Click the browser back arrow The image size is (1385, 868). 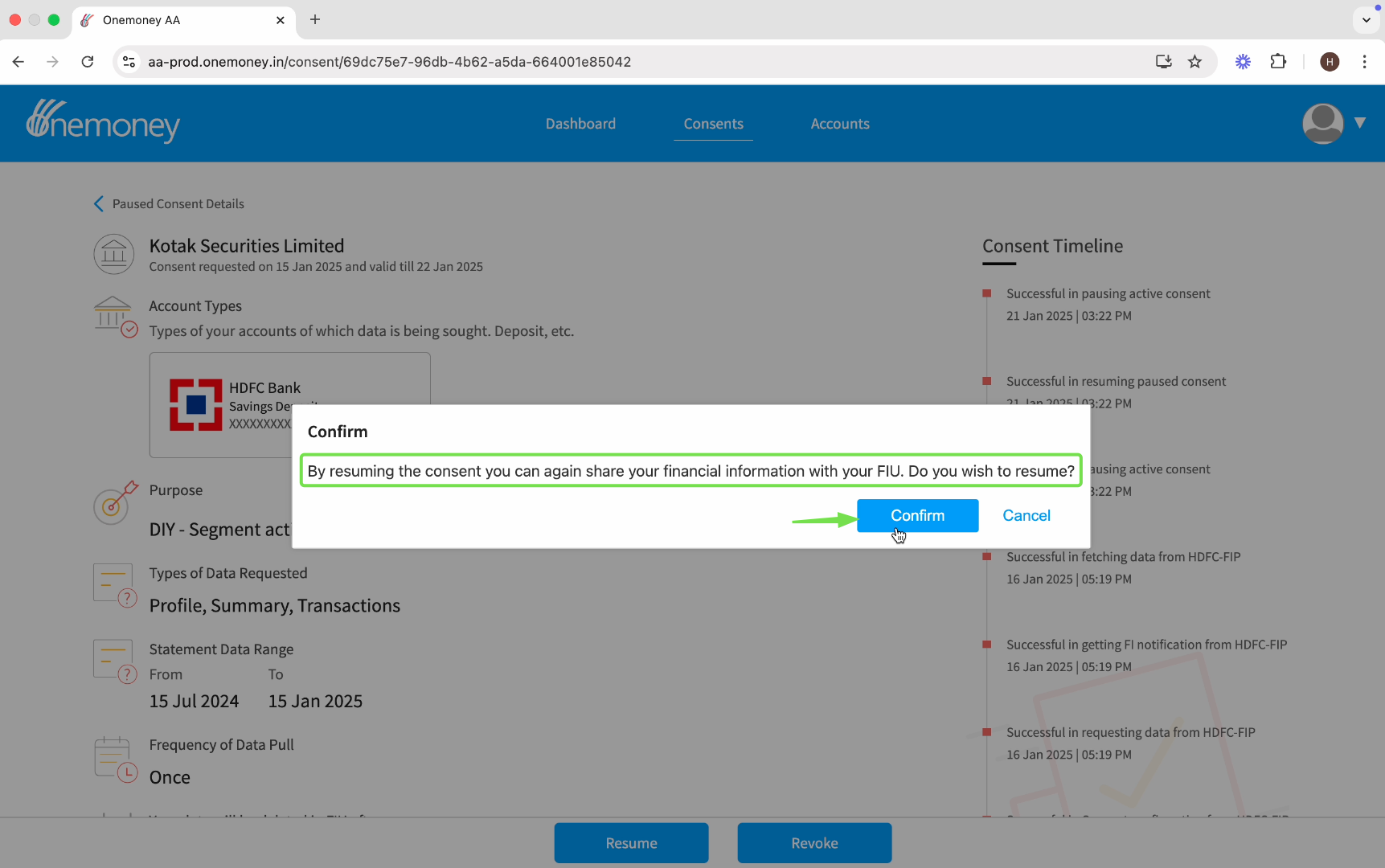click(x=18, y=62)
